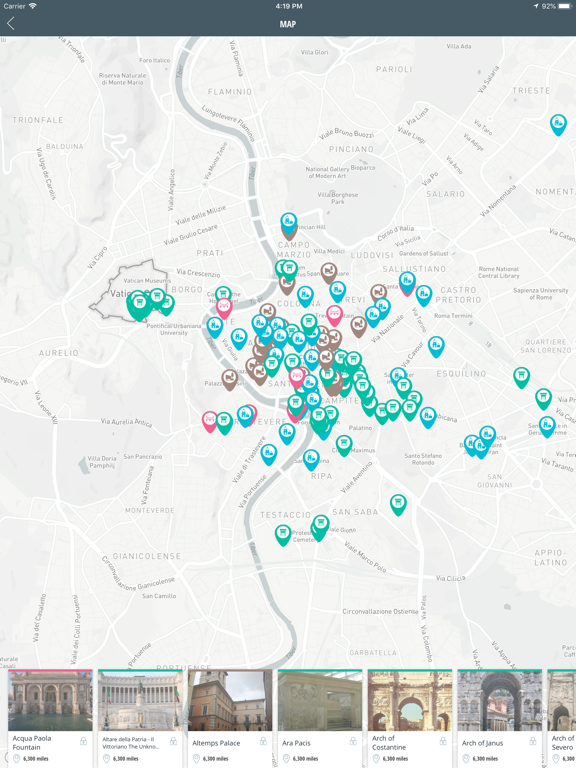
Task: Tap green monument pin above Holy Angel castle
Action: 223,294
